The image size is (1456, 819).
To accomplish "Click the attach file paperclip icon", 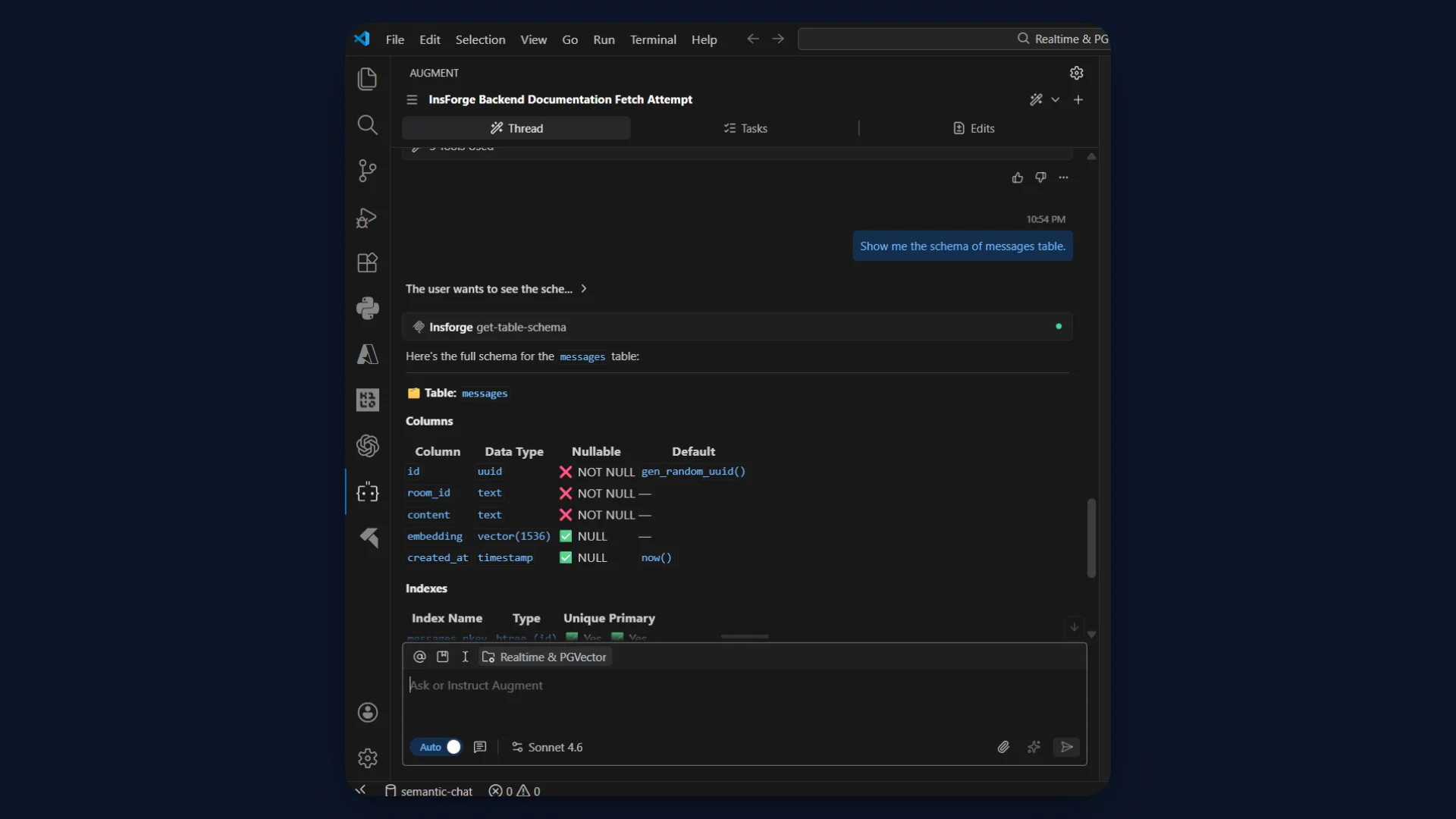I will [1003, 747].
